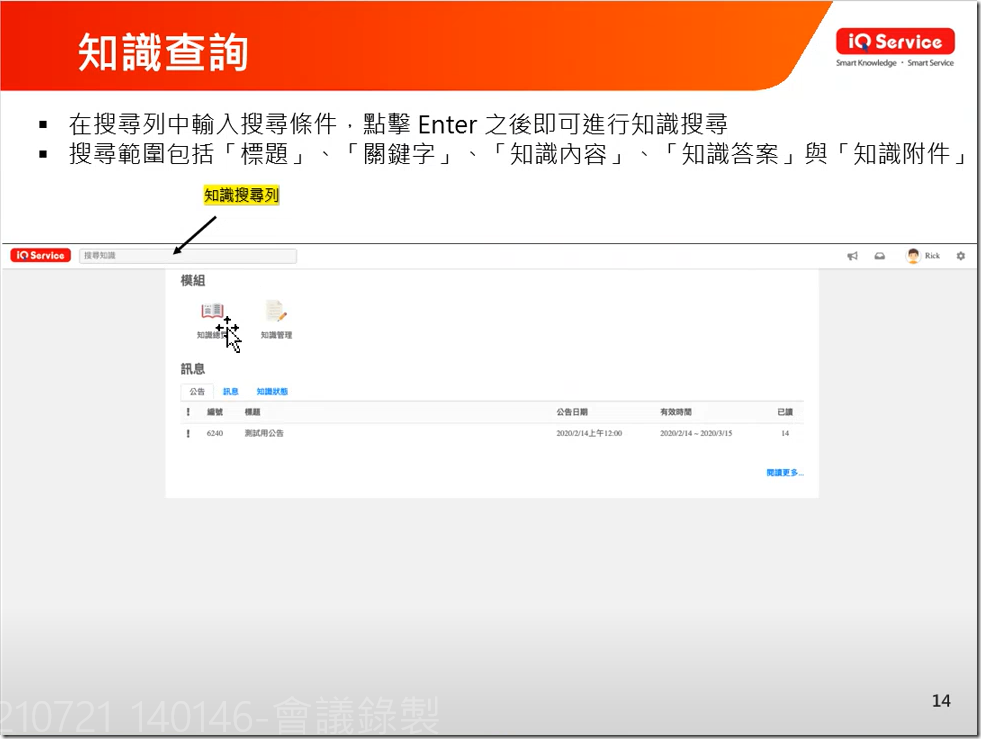
Task: Sort by the 有效時間 column header
Action: pos(675,412)
